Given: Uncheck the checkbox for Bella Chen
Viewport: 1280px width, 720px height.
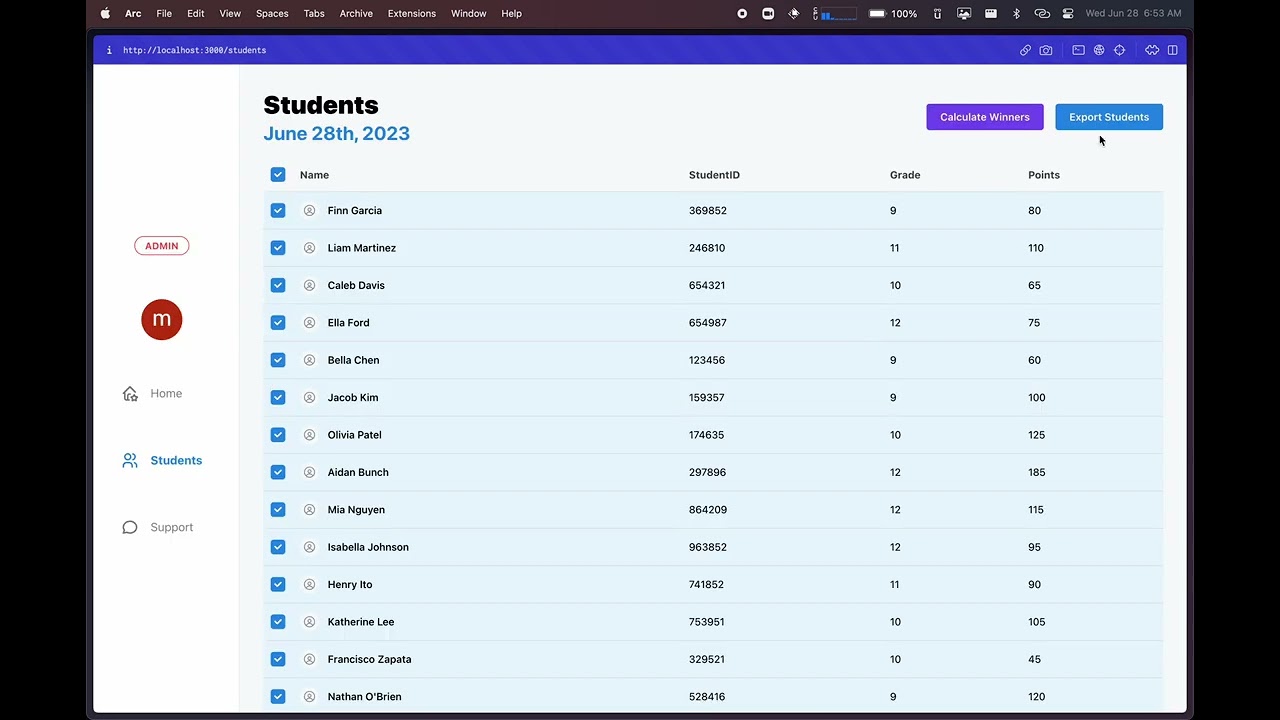Looking at the screenshot, I should 278,360.
